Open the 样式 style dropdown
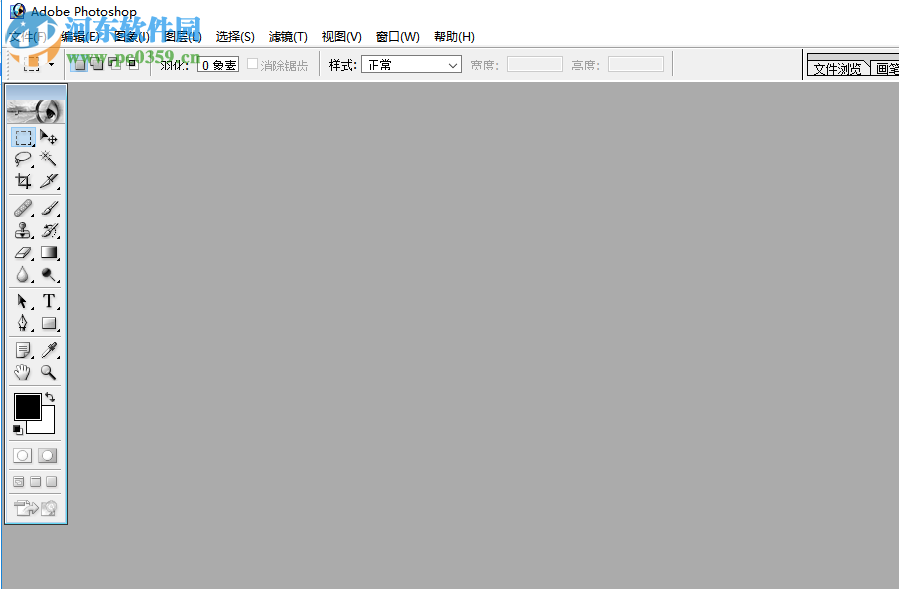 (x=410, y=64)
